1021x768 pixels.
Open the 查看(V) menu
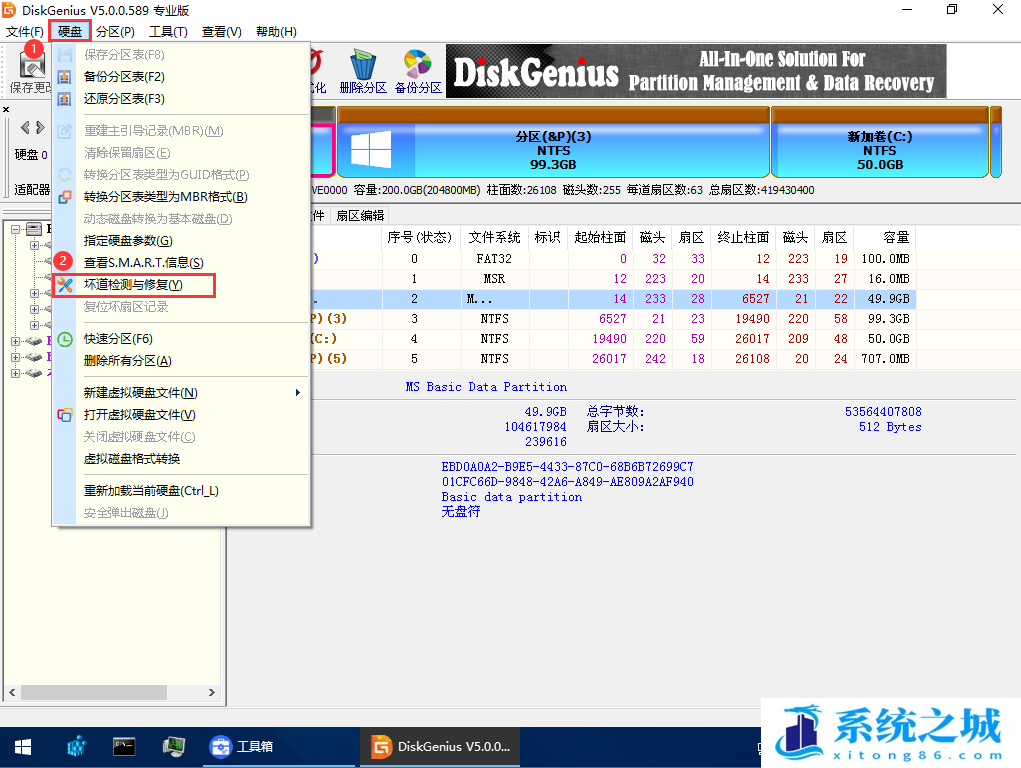(221, 32)
